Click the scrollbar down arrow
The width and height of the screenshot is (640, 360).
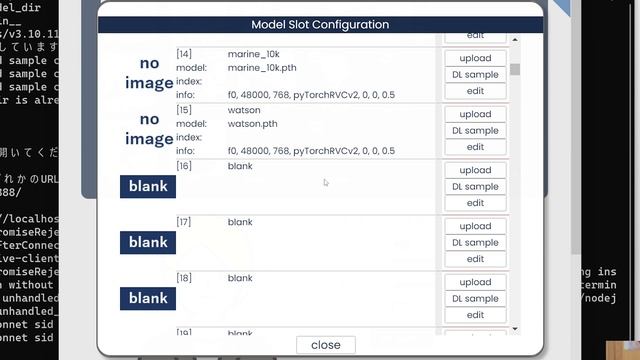[x=515, y=329]
